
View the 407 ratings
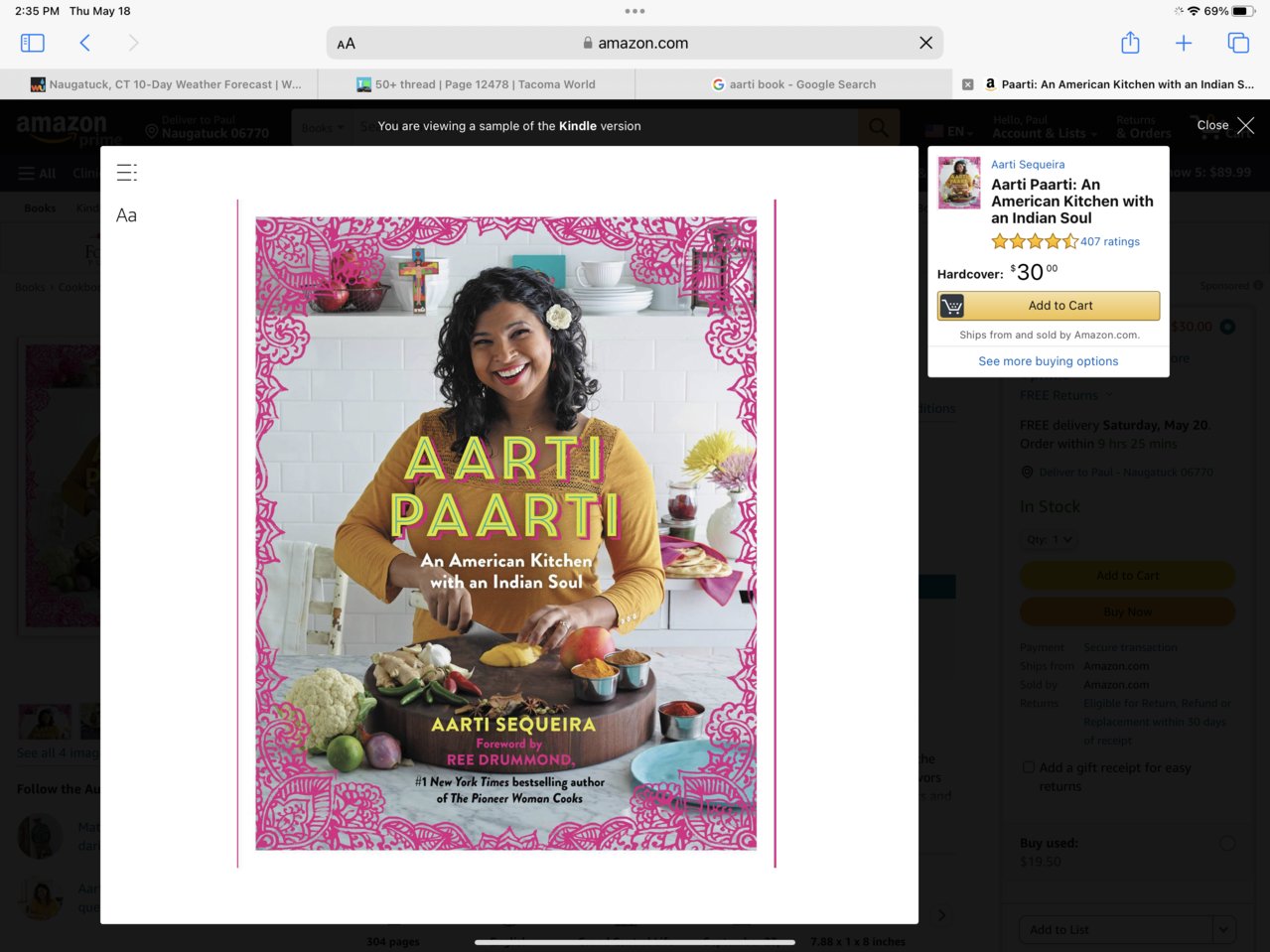[x=1110, y=241]
